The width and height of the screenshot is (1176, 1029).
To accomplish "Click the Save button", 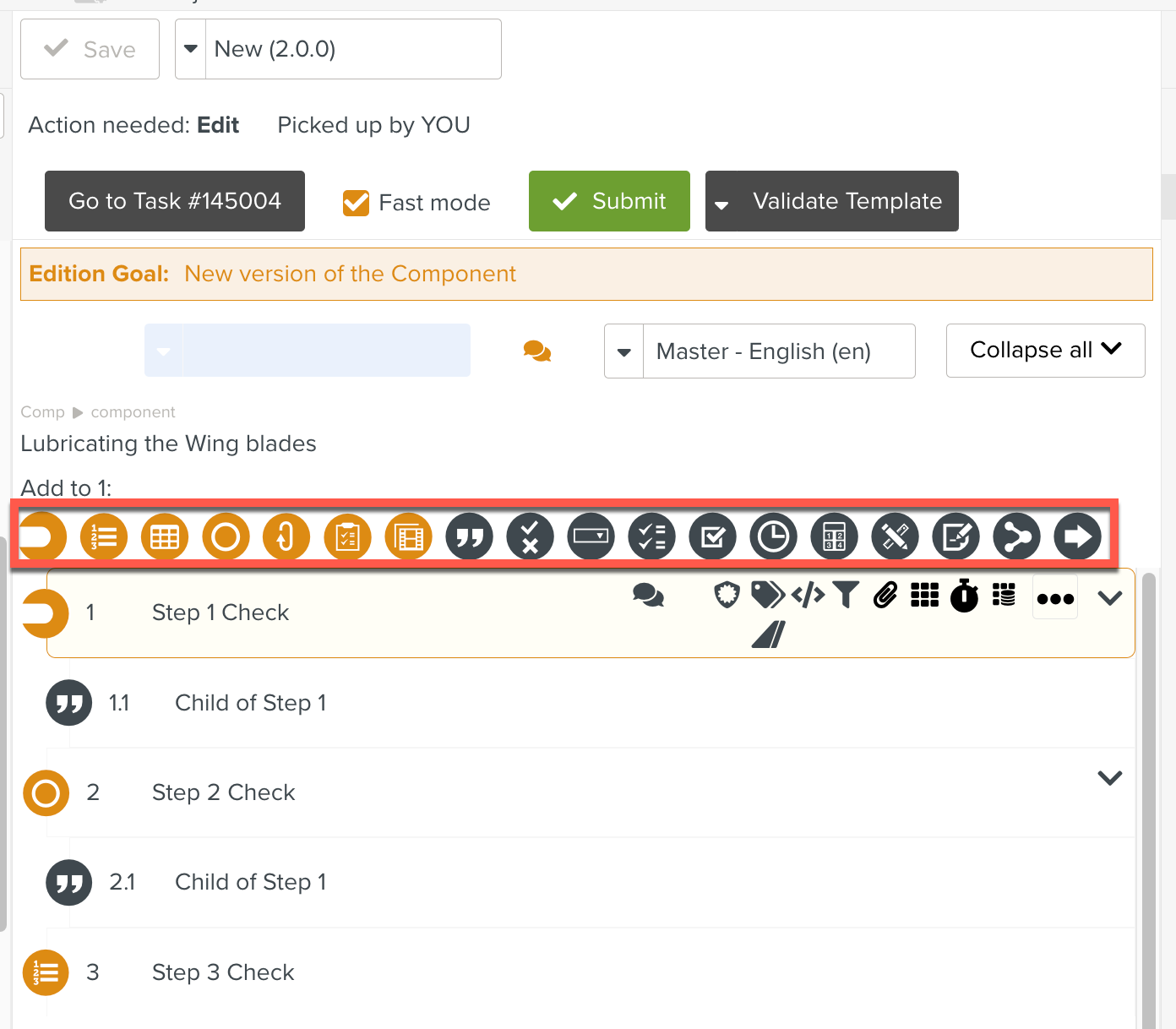I will [90, 49].
